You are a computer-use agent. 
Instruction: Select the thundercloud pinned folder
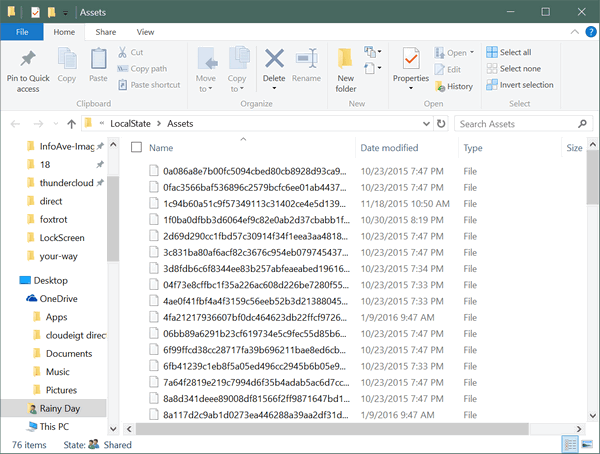tap(65, 183)
